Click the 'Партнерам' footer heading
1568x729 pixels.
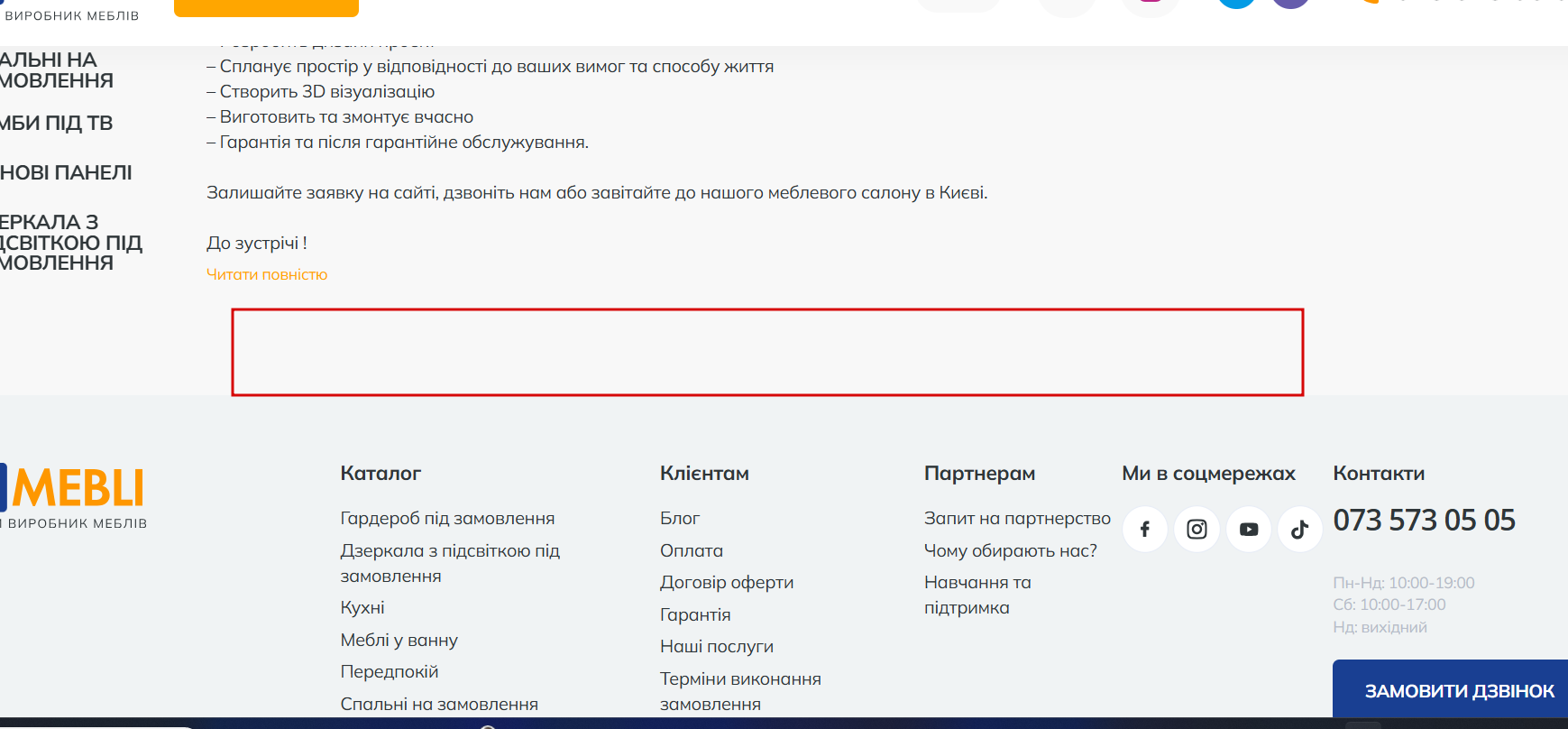(x=979, y=474)
